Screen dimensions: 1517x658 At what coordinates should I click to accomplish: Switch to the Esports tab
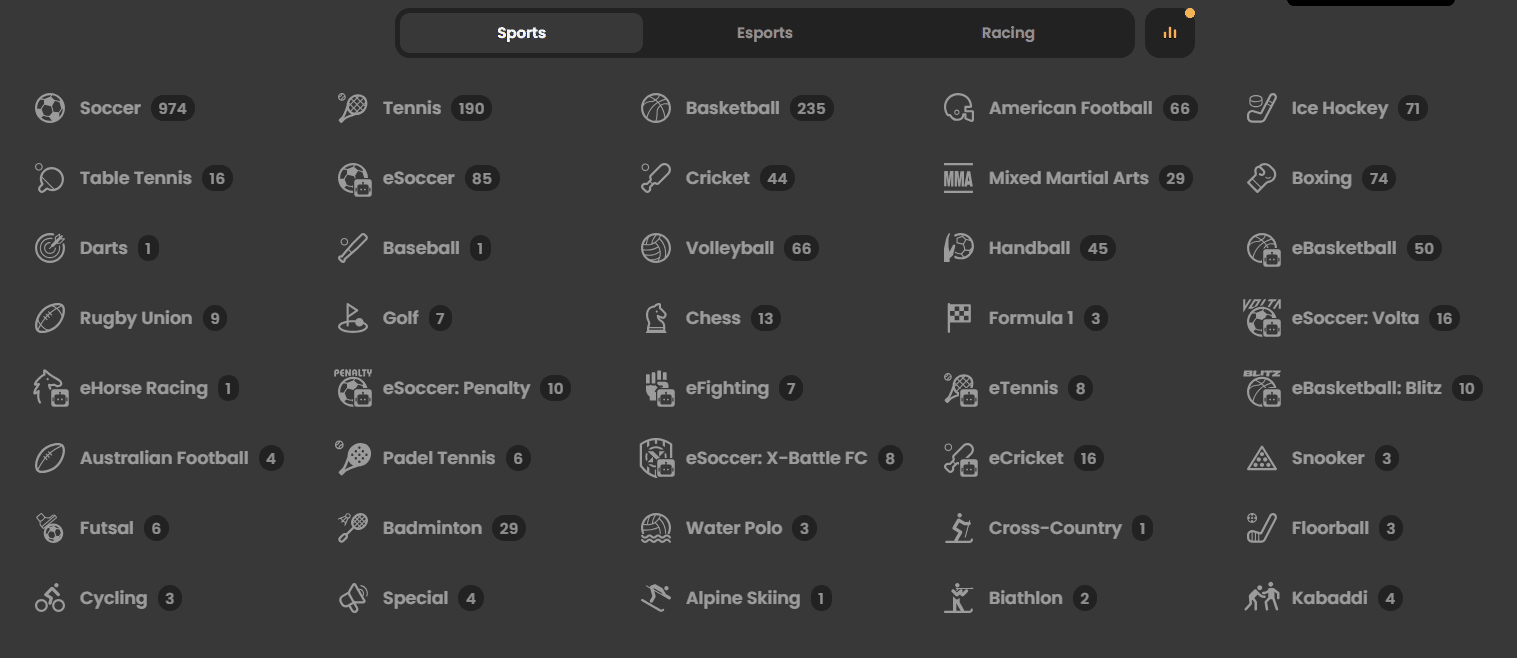pos(764,32)
